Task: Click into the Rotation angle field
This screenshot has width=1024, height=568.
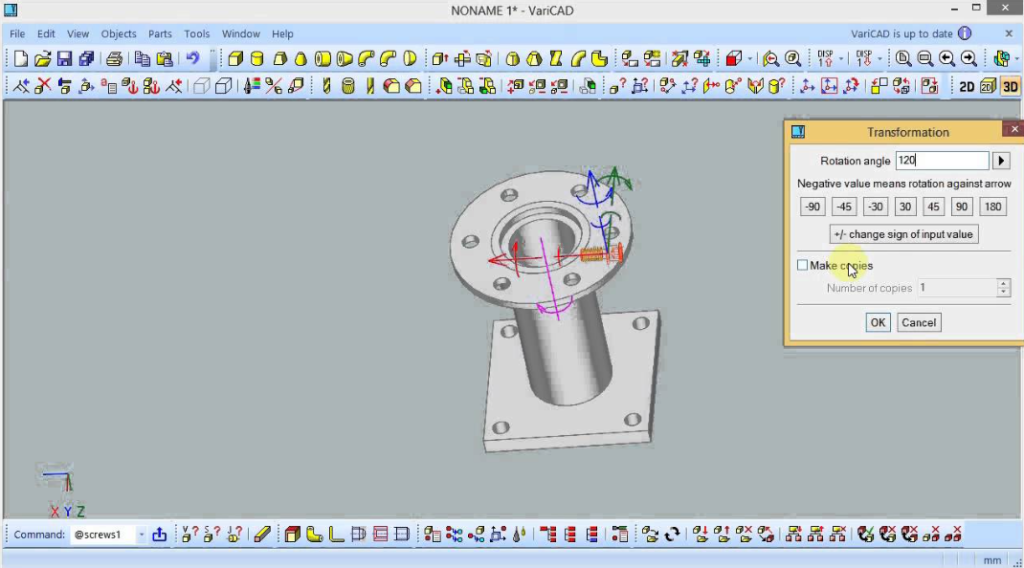Action: pyautogui.click(x=942, y=161)
